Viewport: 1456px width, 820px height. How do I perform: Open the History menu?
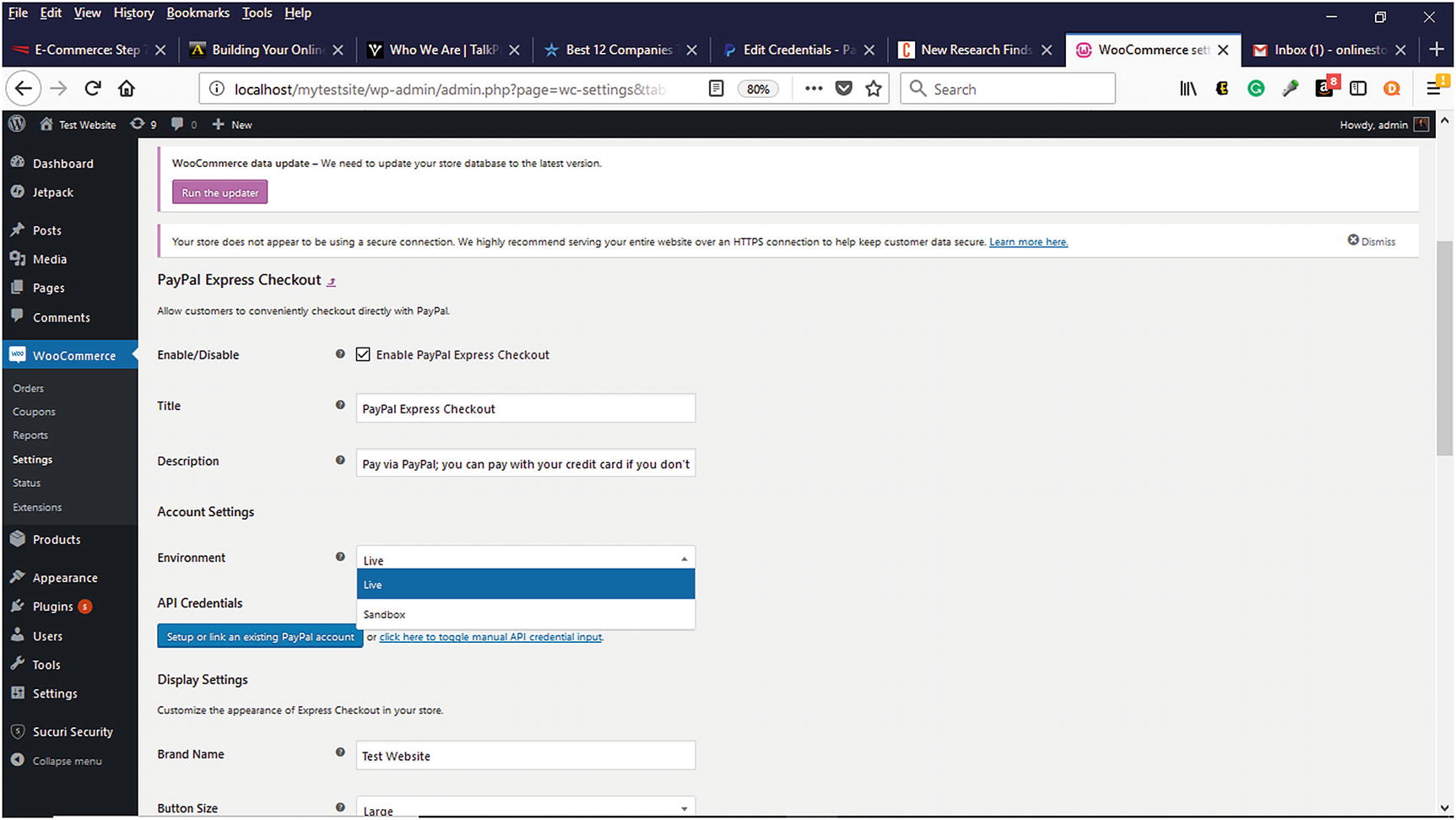(133, 13)
